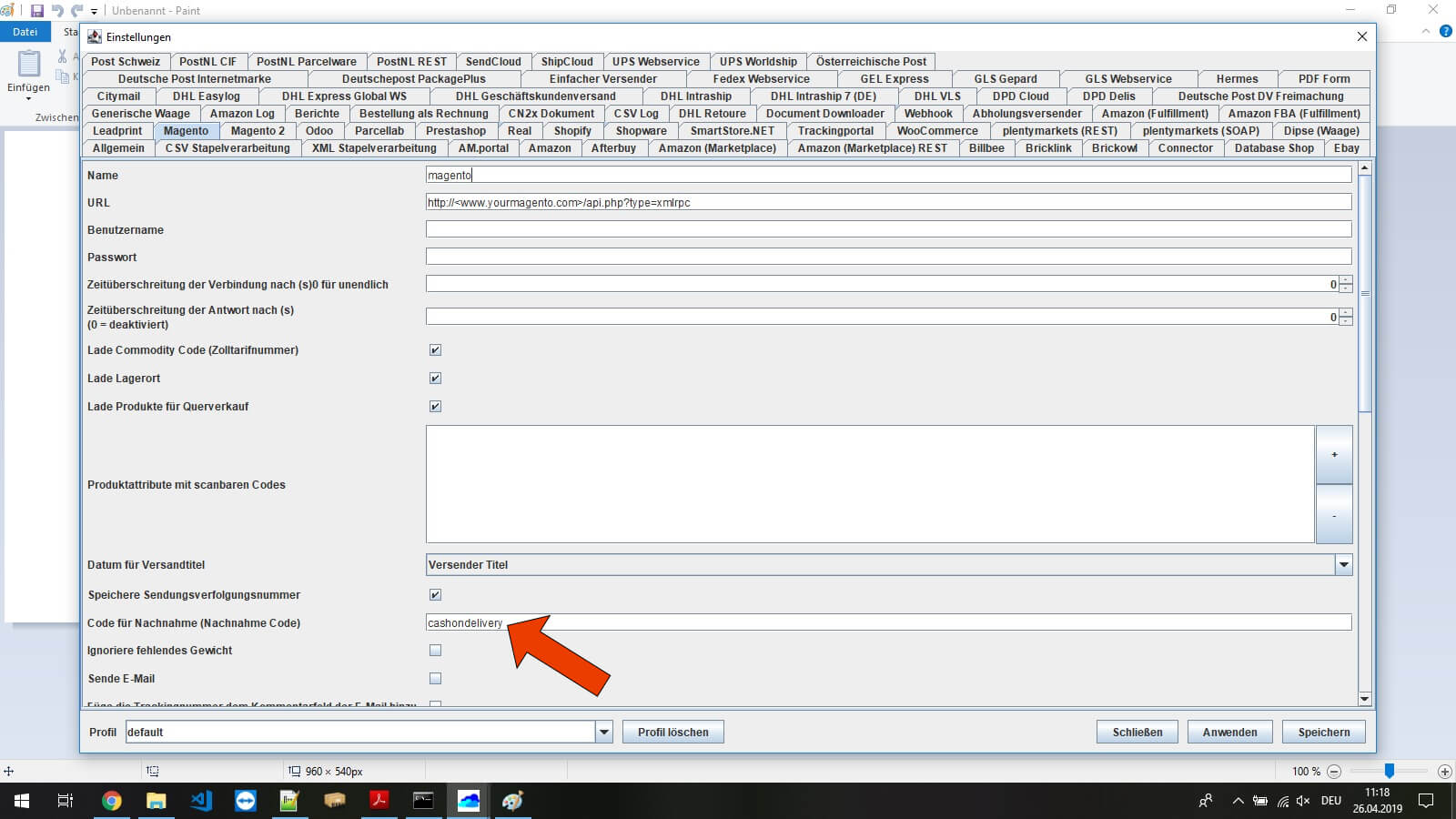The height and width of the screenshot is (819, 1456).
Task: Open the Shopify tab
Action: pos(572,131)
